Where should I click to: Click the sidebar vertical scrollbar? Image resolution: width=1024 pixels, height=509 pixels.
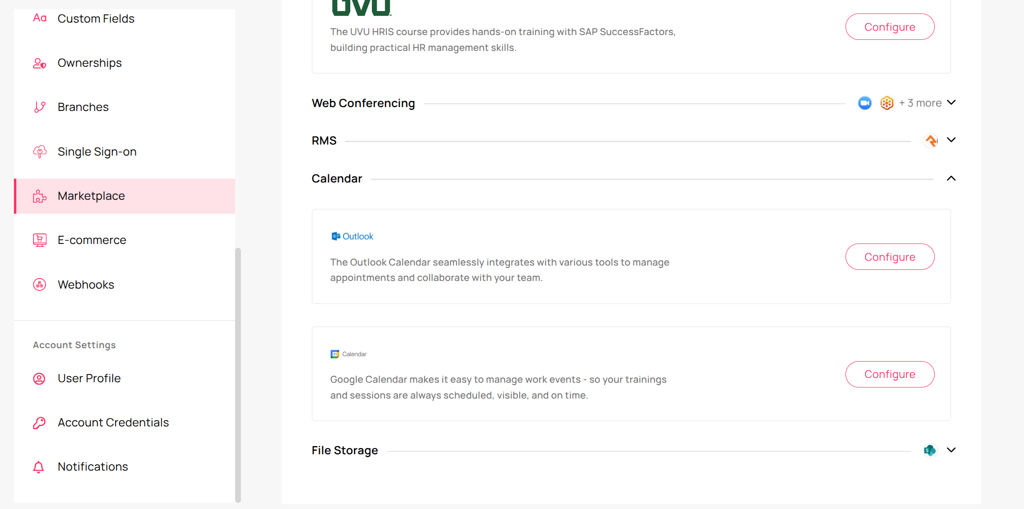click(238, 374)
